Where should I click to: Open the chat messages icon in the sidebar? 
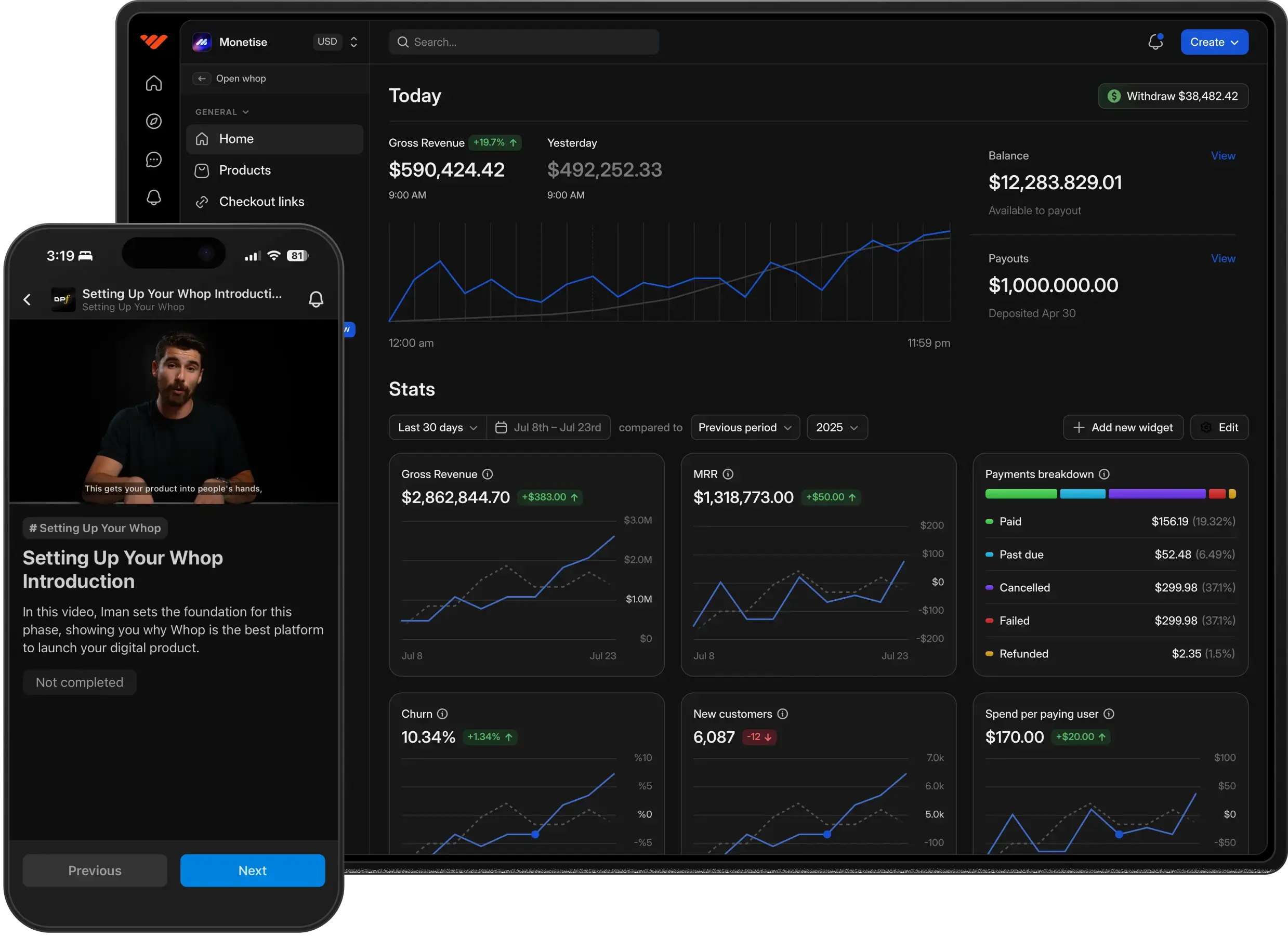(x=153, y=159)
